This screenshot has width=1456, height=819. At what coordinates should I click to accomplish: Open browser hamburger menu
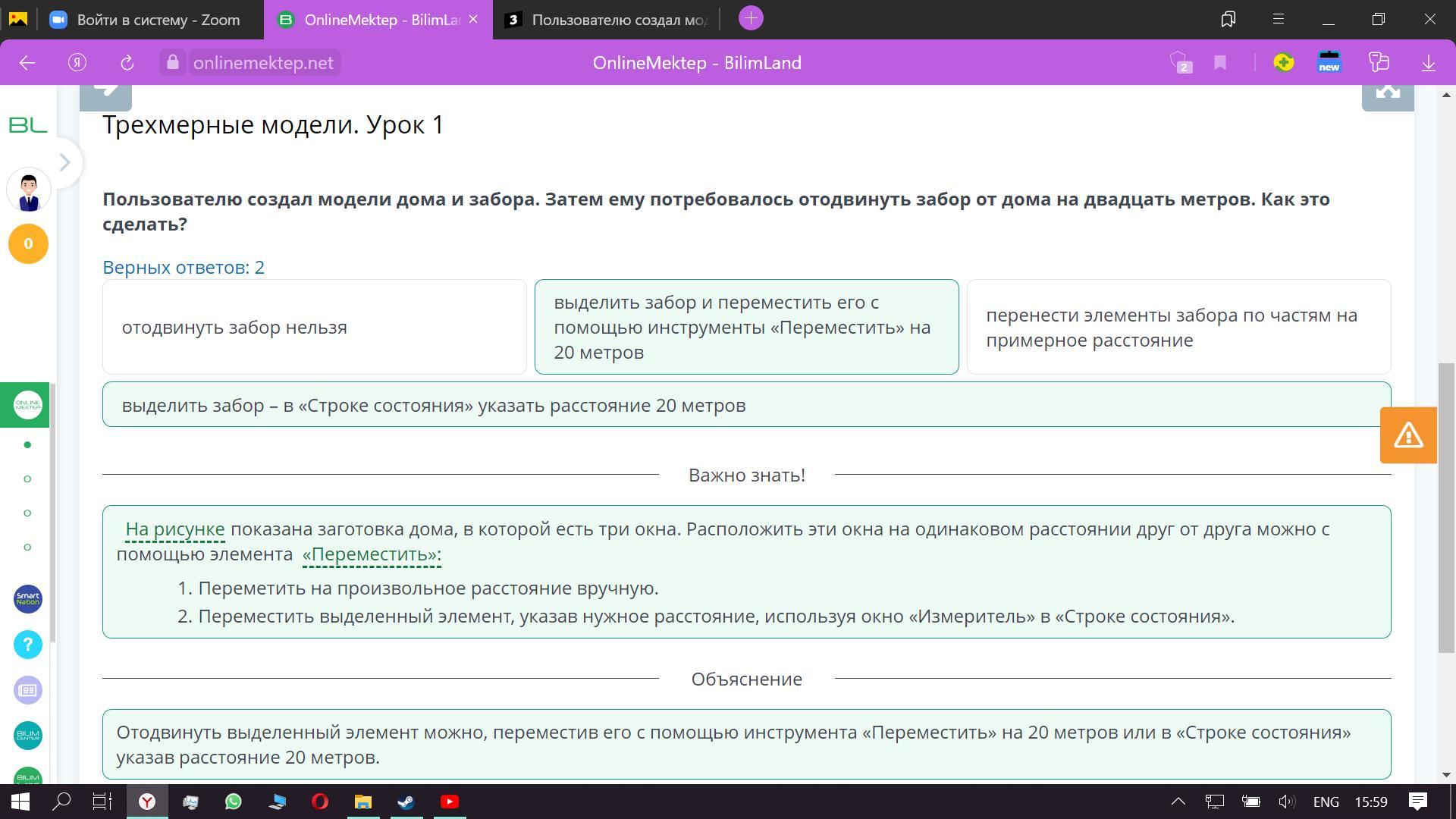tap(1279, 19)
